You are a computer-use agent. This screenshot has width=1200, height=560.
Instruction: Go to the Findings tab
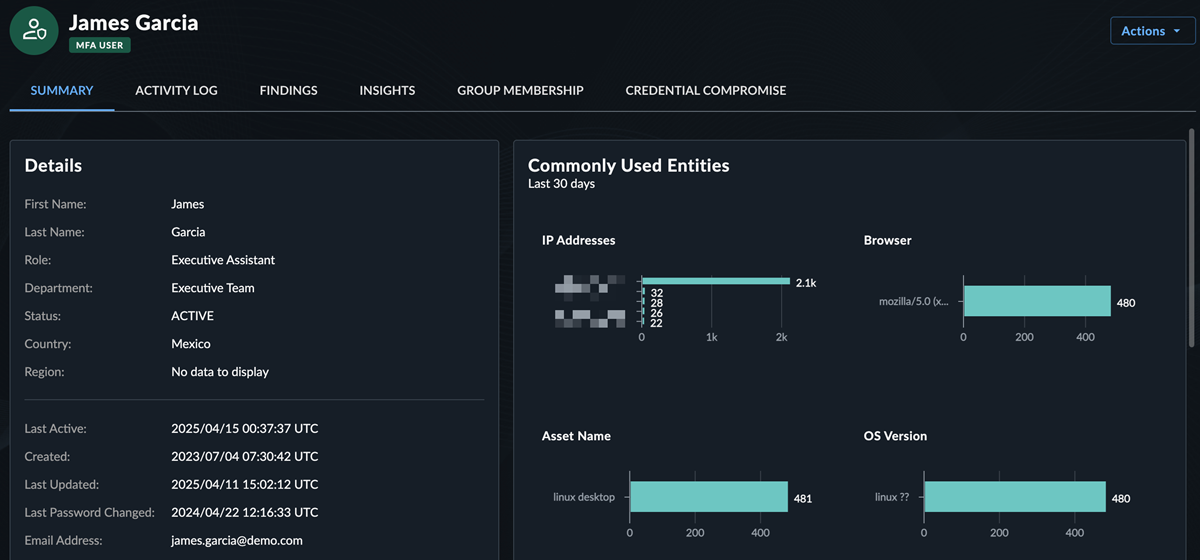coord(288,90)
